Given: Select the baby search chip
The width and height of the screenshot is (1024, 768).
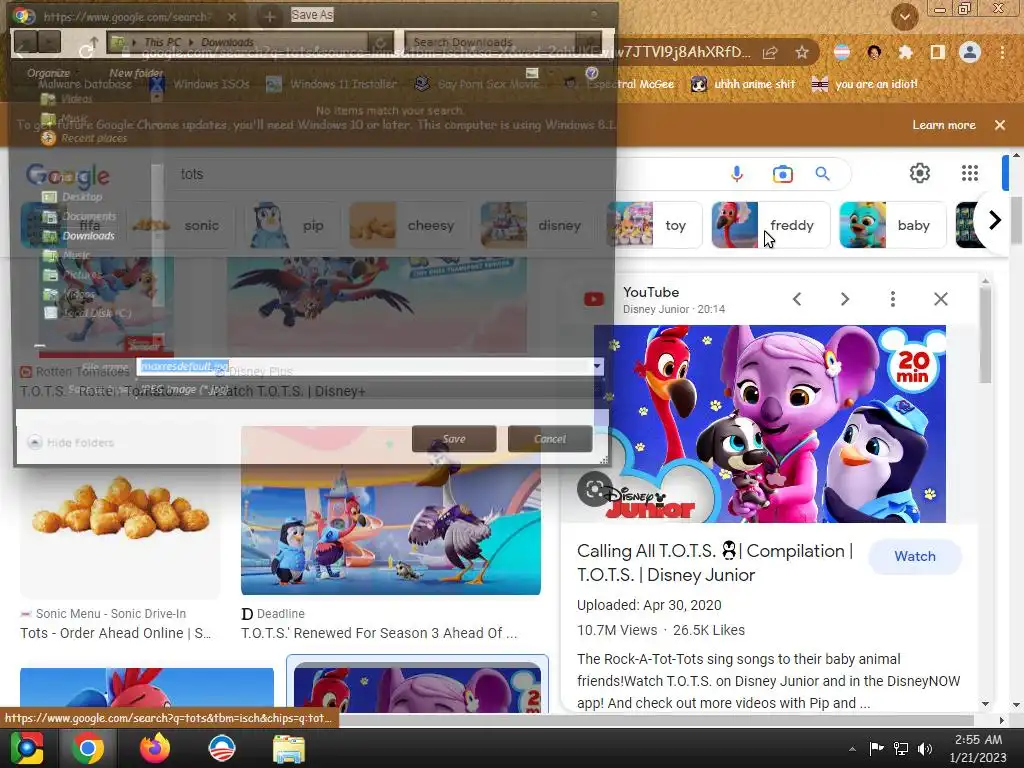Looking at the screenshot, I should point(892,225).
